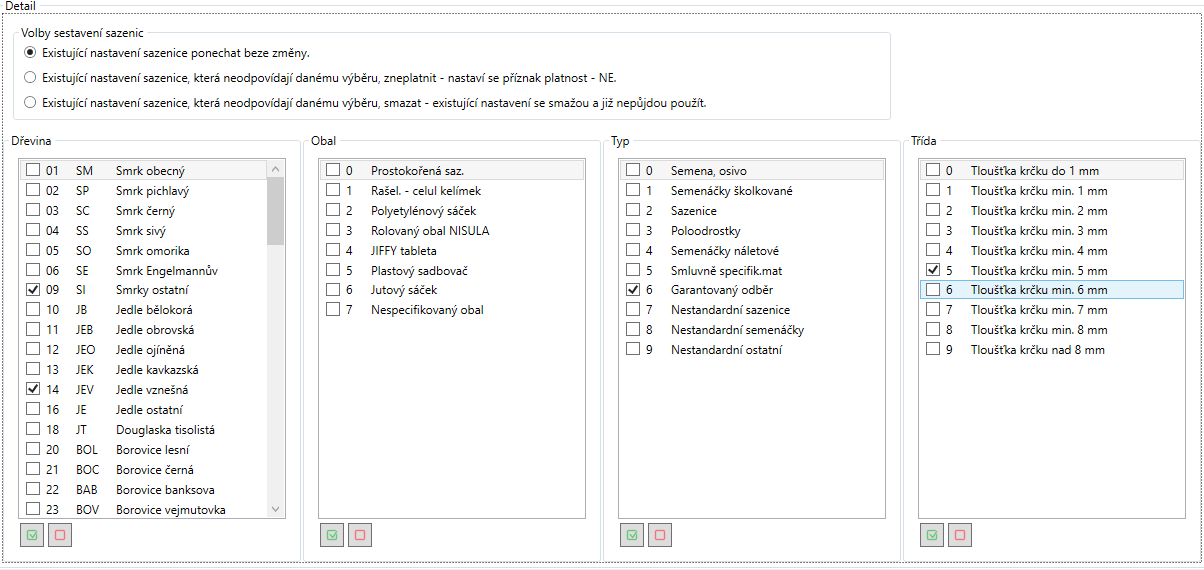Enable checkbox for Jutový sáček
The height and width of the screenshot is (570, 1204).
(x=333, y=290)
